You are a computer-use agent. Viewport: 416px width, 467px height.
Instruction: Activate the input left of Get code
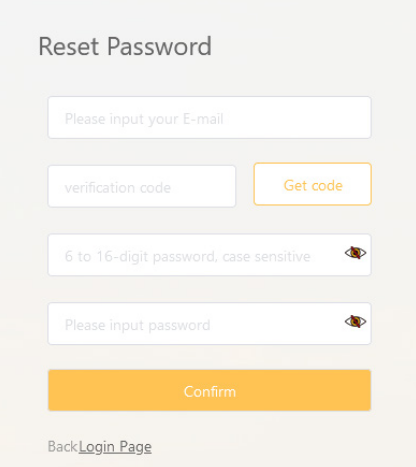pyautogui.click(x=142, y=186)
